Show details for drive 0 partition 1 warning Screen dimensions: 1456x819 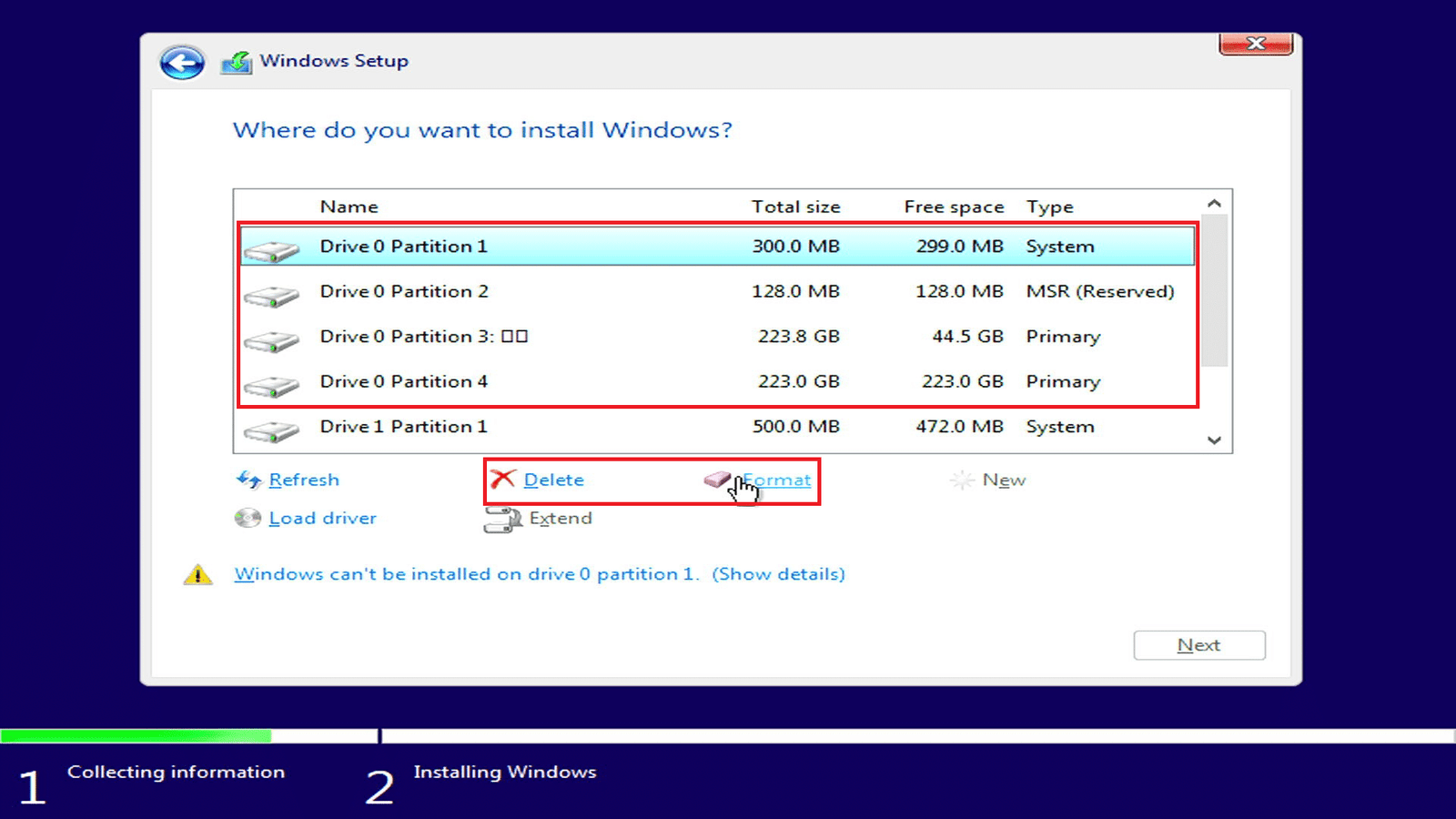[x=778, y=574]
